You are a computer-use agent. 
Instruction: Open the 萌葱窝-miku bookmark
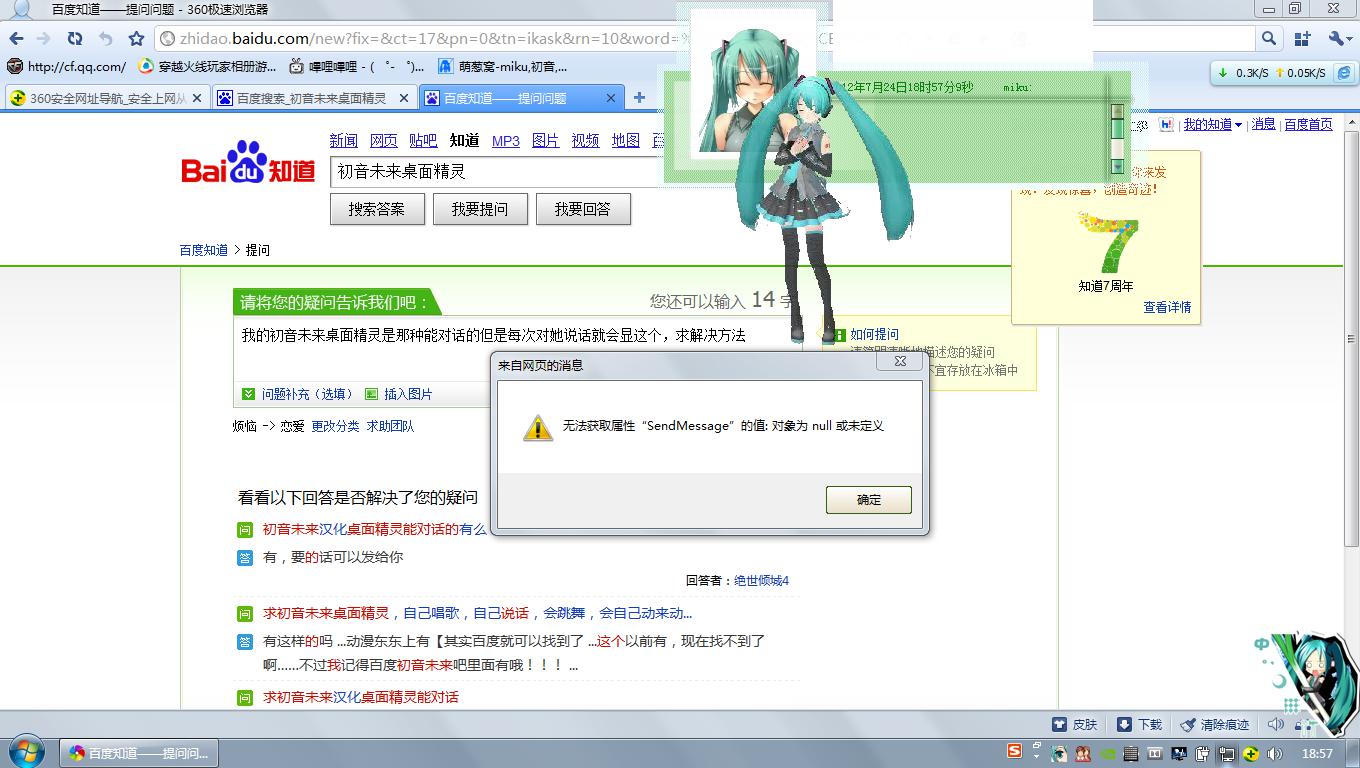pyautogui.click(x=503, y=67)
